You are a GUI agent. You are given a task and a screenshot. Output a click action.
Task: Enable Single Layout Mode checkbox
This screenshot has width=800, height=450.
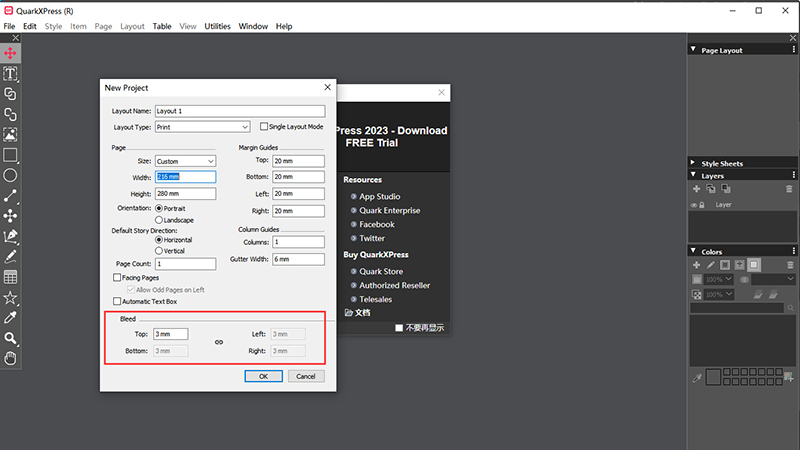pos(264,126)
